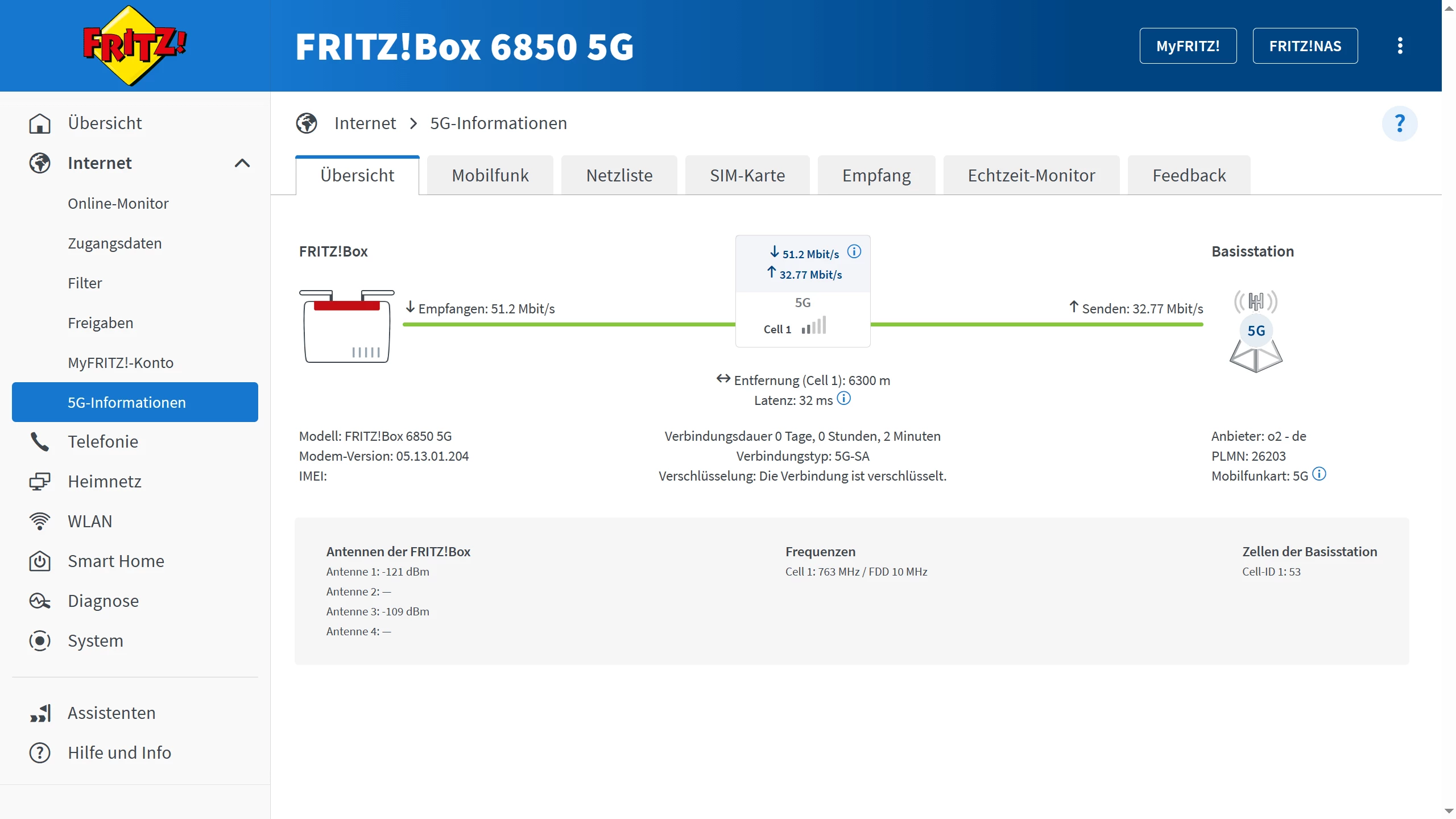Click the info icon next to throughput rates
Screen dimensions: 1456x819
(x=854, y=251)
